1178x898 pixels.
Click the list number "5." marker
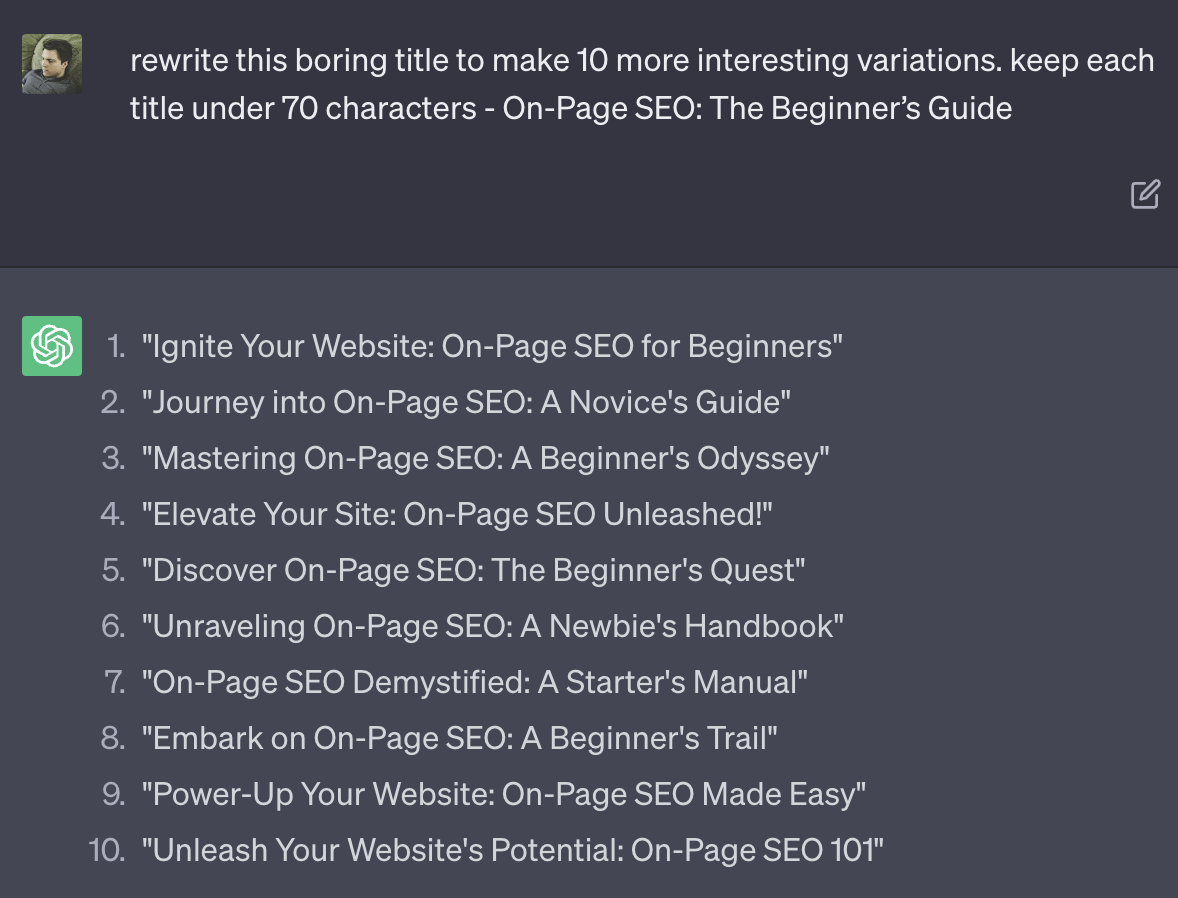114,571
